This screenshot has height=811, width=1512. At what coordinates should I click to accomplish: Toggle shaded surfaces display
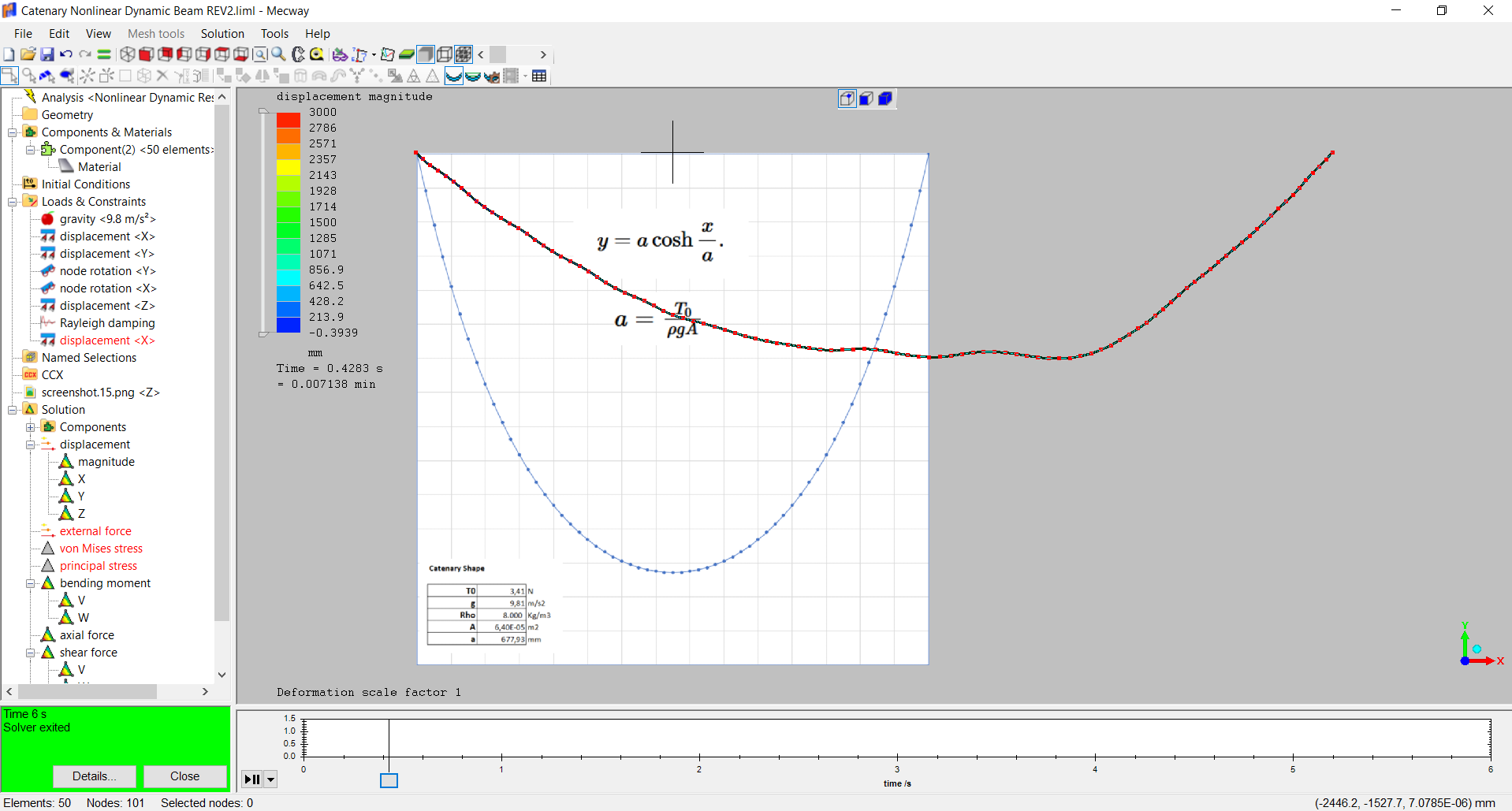[426, 54]
